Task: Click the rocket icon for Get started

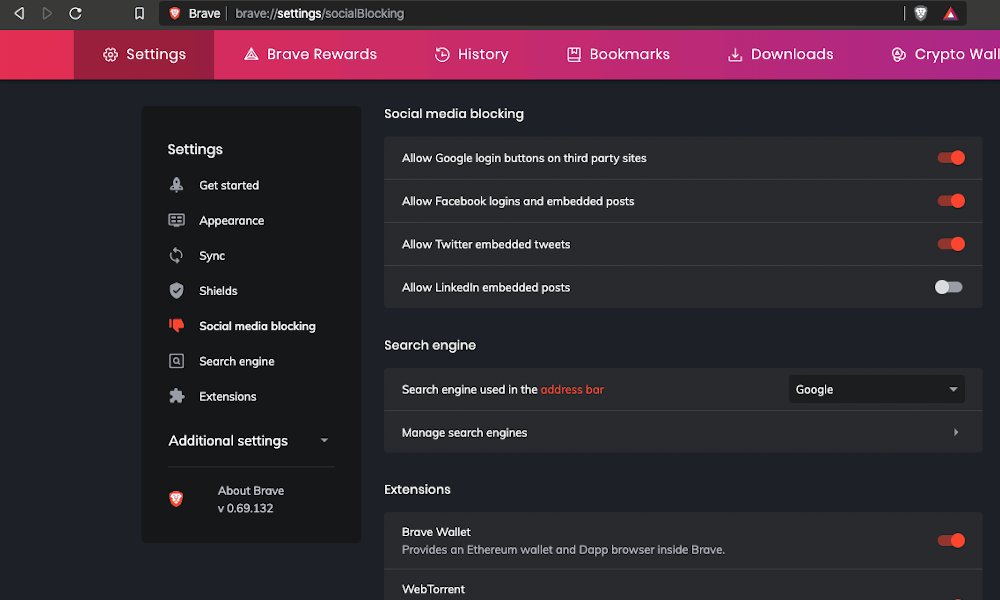Action: 177,185
